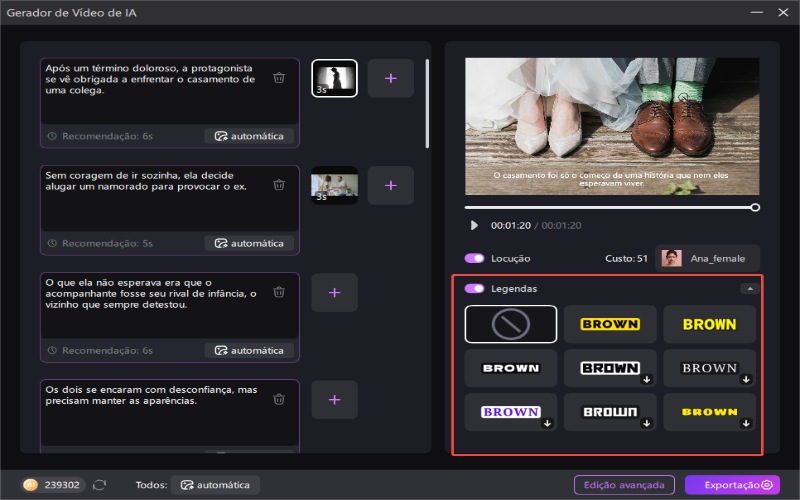This screenshot has height=500, width=800.
Task: Click the wedding shoes video preview
Action: tap(612, 126)
